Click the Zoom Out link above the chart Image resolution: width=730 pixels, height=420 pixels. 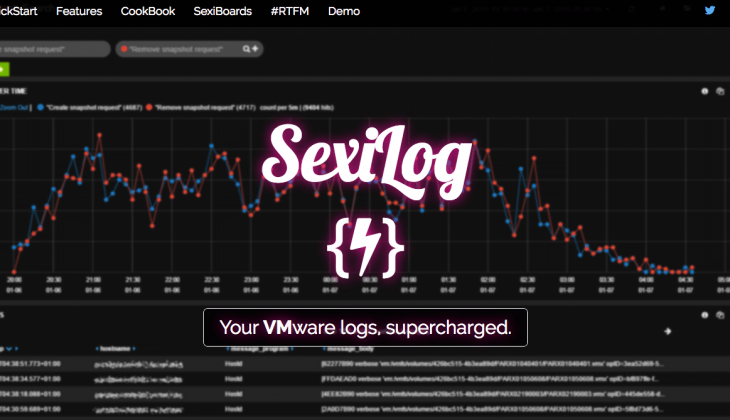click(14, 108)
